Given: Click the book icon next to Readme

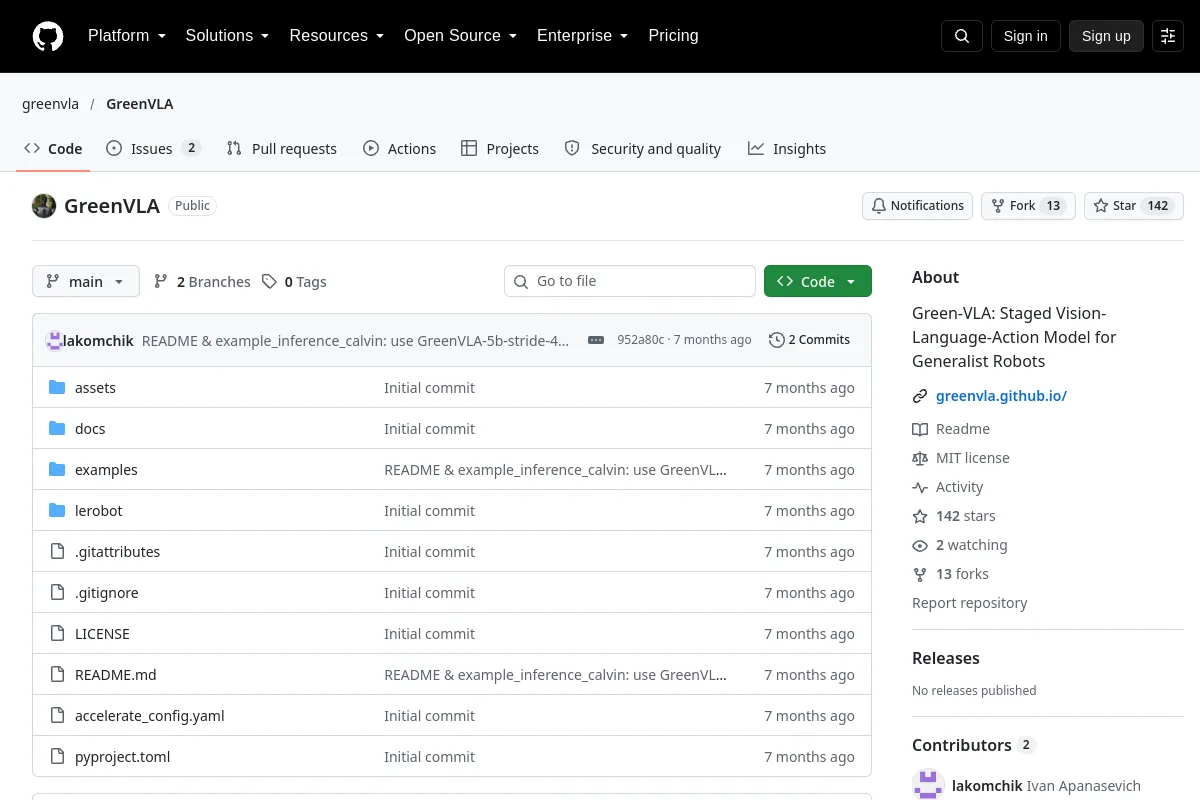Looking at the screenshot, I should [920, 429].
